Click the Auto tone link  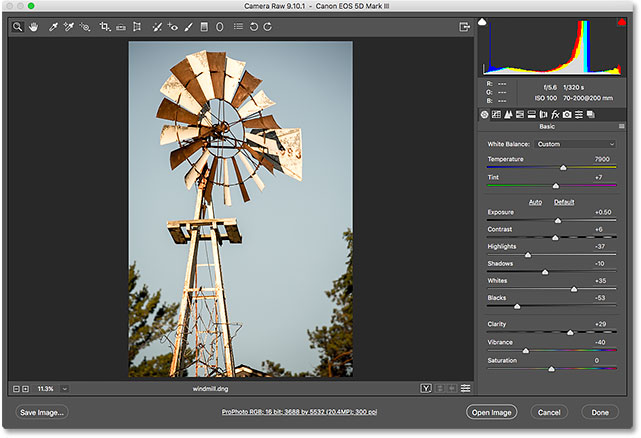pos(535,202)
